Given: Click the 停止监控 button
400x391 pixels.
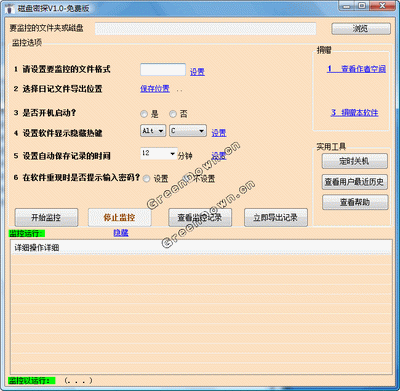Looking at the screenshot, I should [119, 218].
